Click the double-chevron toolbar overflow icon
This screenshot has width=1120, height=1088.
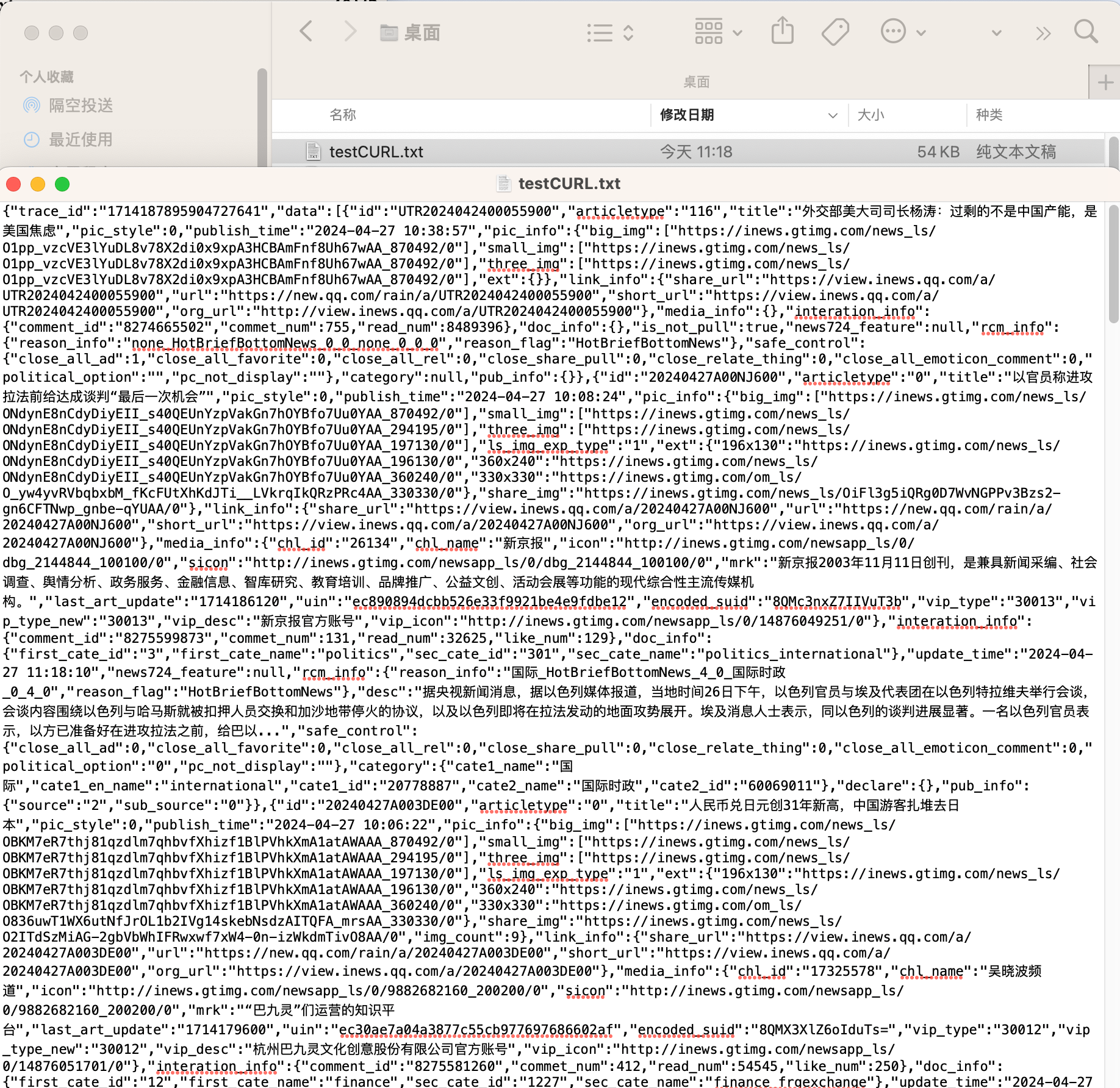click(x=1043, y=33)
